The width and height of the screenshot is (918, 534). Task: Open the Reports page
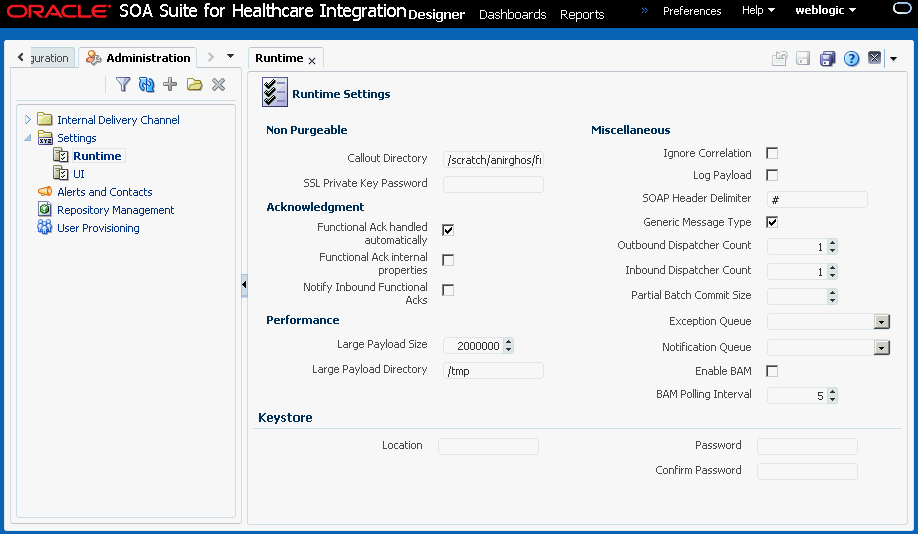click(x=582, y=15)
